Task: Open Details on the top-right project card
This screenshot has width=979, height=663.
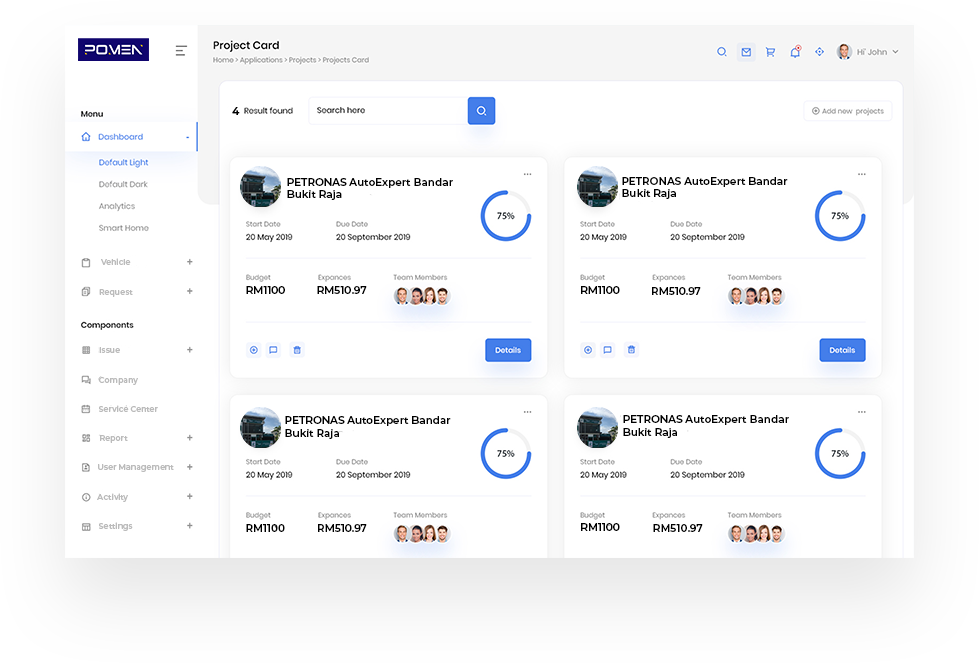Action: pyautogui.click(x=842, y=350)
